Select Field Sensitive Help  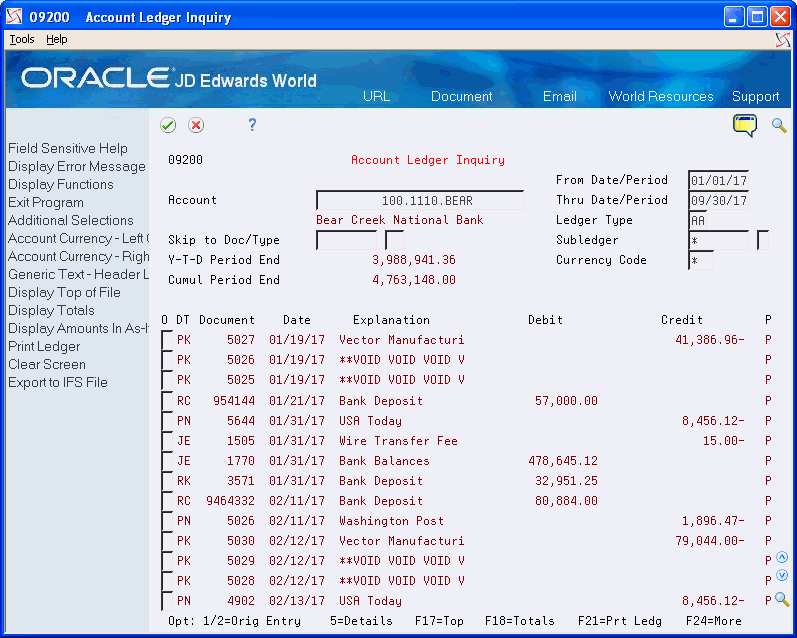68,148
